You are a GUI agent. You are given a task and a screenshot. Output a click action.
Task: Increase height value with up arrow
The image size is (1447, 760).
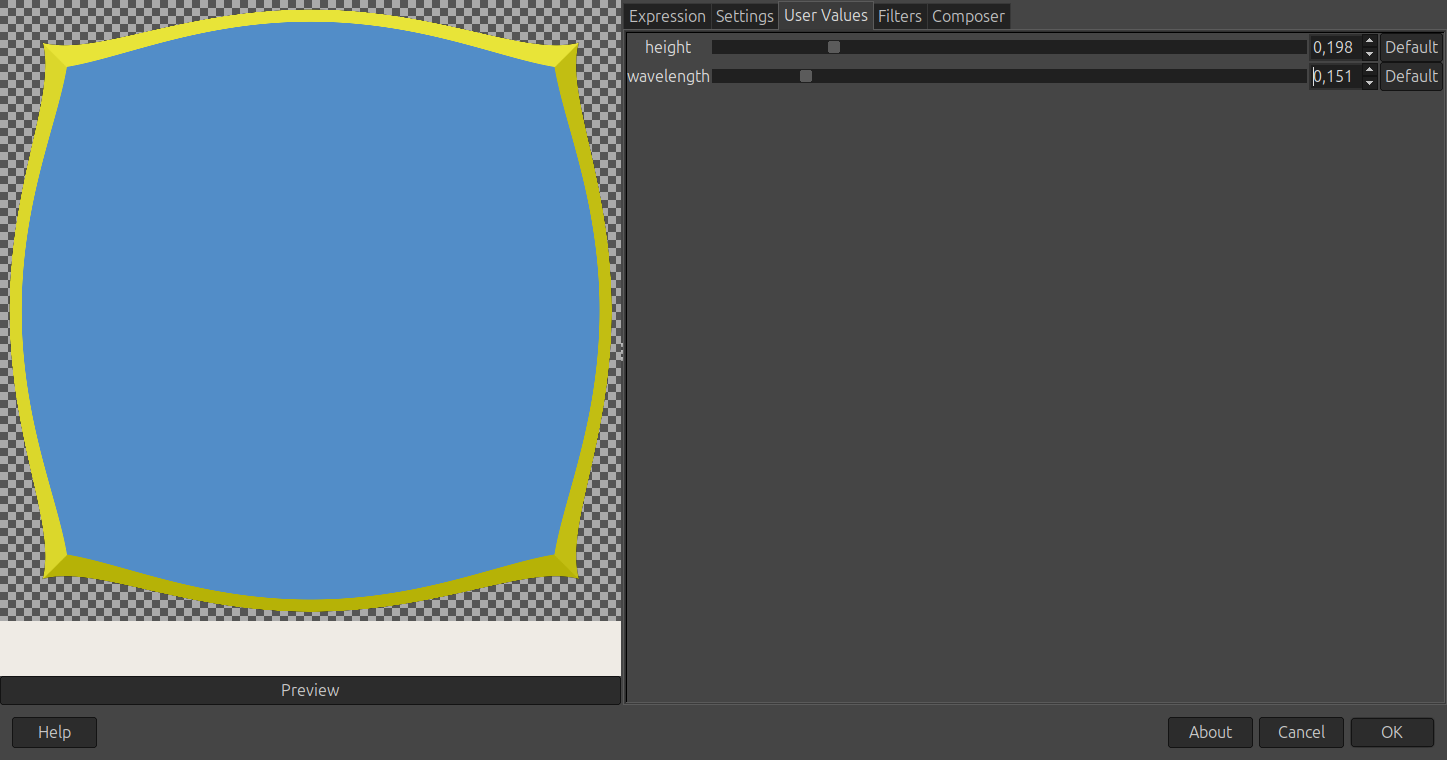click(x=1369, y=41)
